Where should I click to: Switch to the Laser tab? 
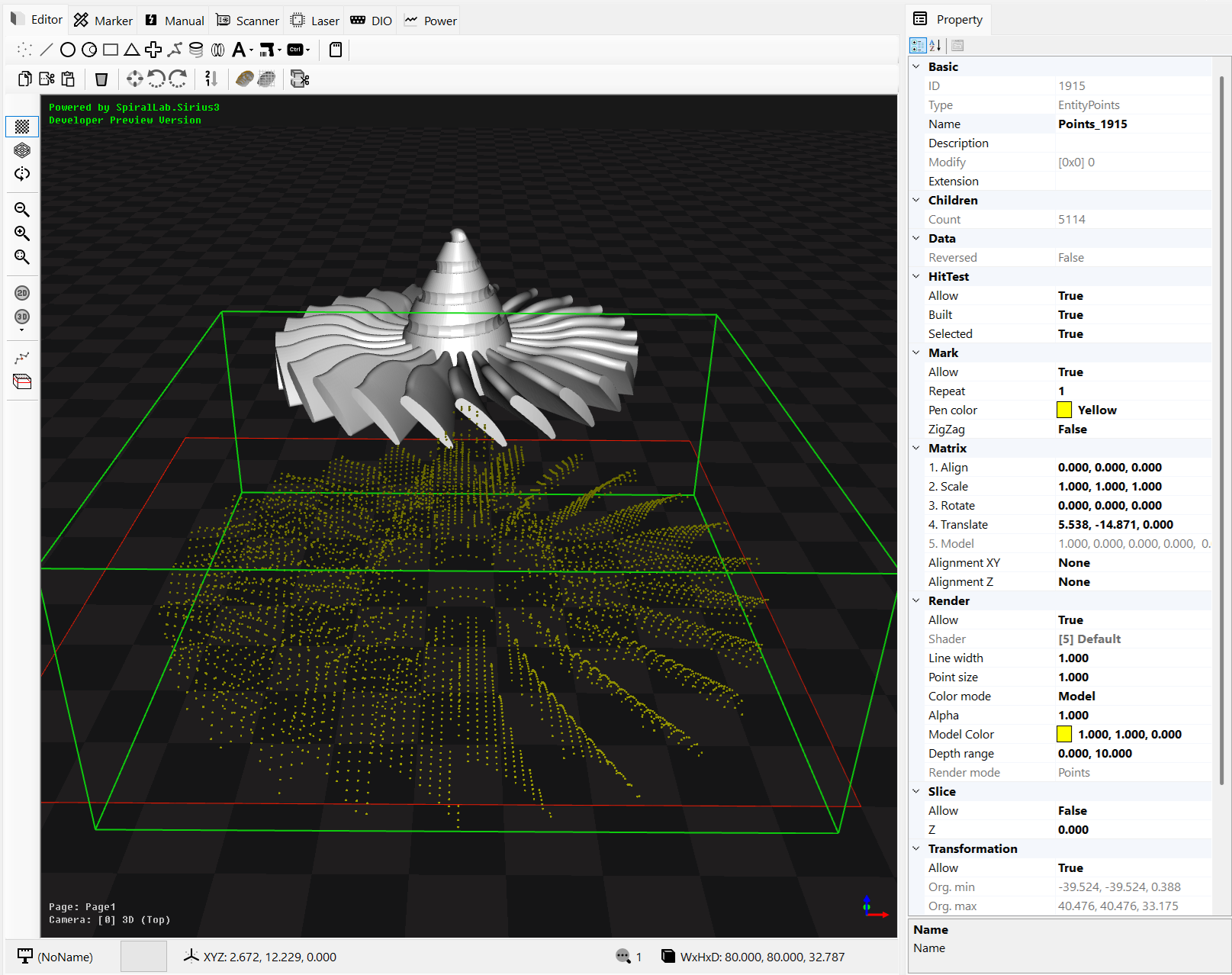(315, 21)
